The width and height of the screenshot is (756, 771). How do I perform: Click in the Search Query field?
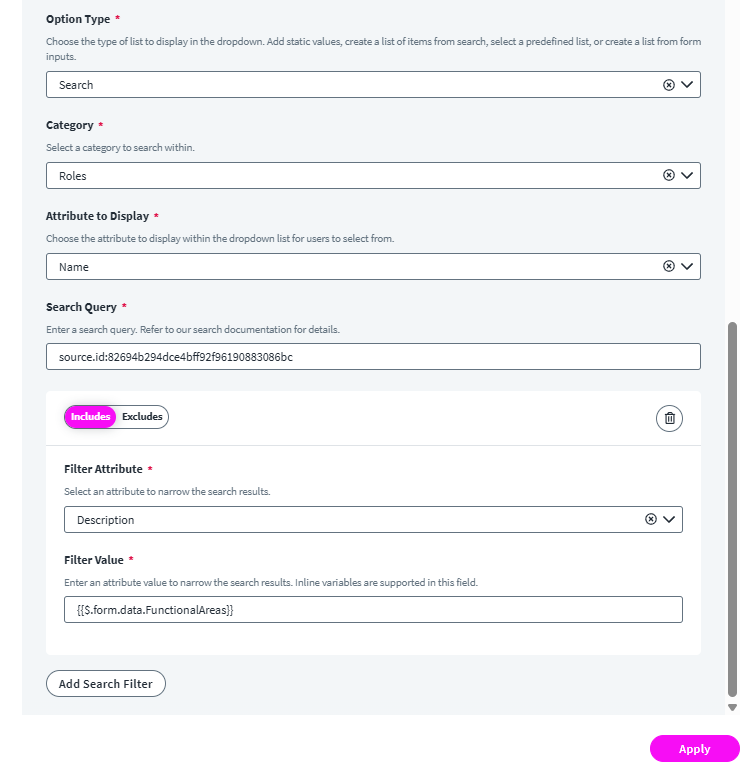pos(373,357)
